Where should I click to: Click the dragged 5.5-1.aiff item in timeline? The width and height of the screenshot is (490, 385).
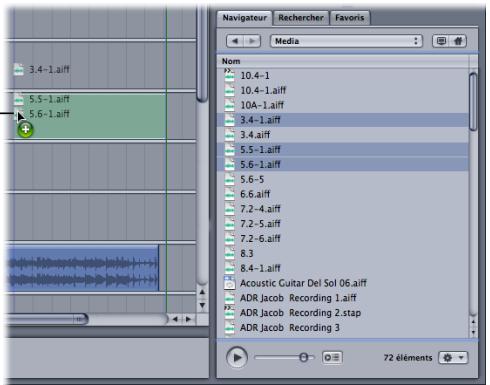42,99
